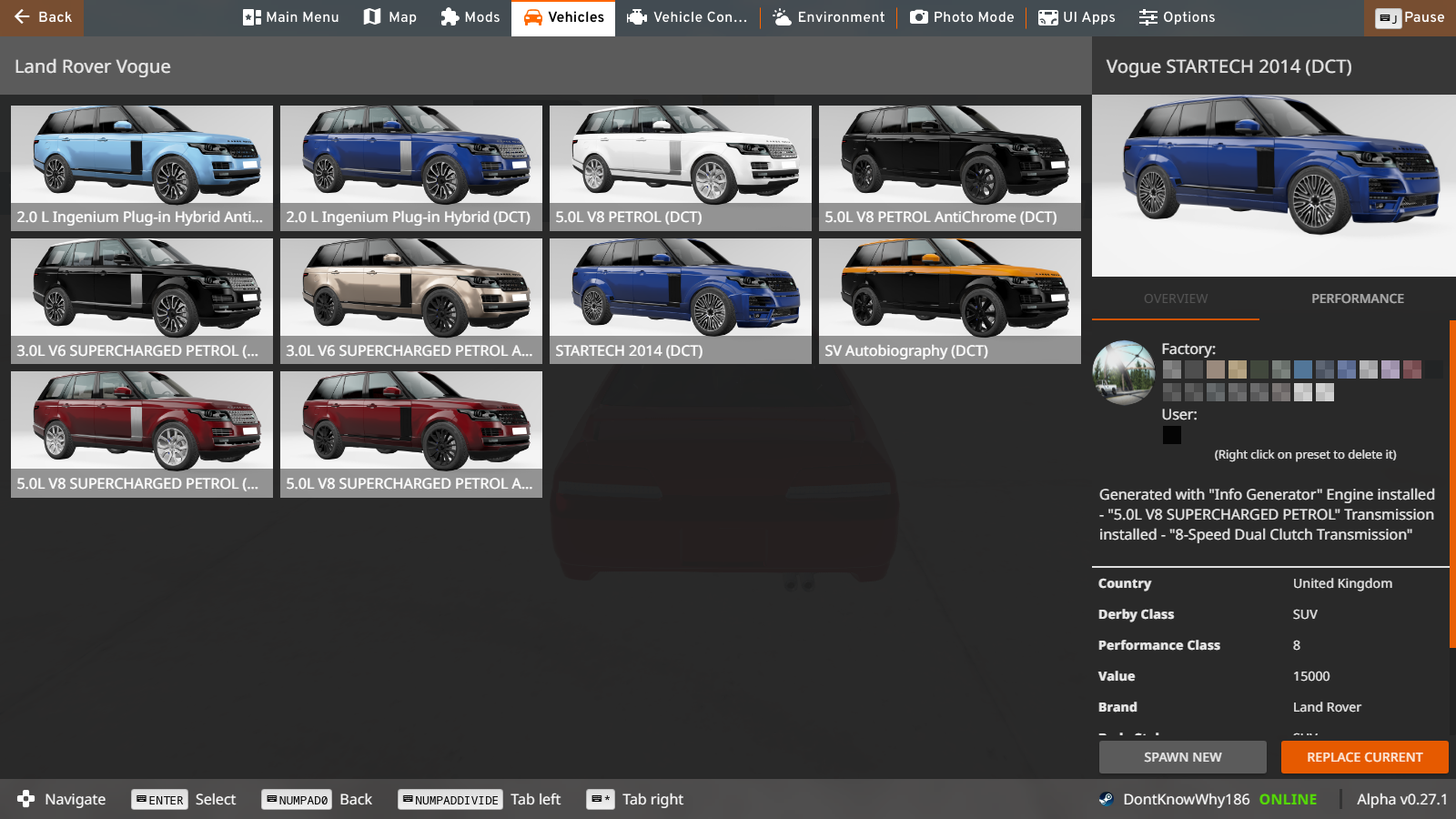Choose red 5.0L V8 SUPERCHARGED PETROL A...
The height and width of the screenshot is (819, 1456).
[x=411, y=434]
